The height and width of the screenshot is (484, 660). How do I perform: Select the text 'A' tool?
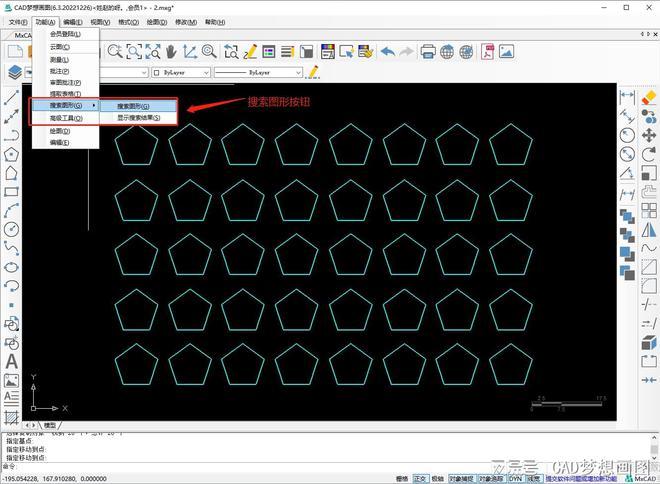11,362
